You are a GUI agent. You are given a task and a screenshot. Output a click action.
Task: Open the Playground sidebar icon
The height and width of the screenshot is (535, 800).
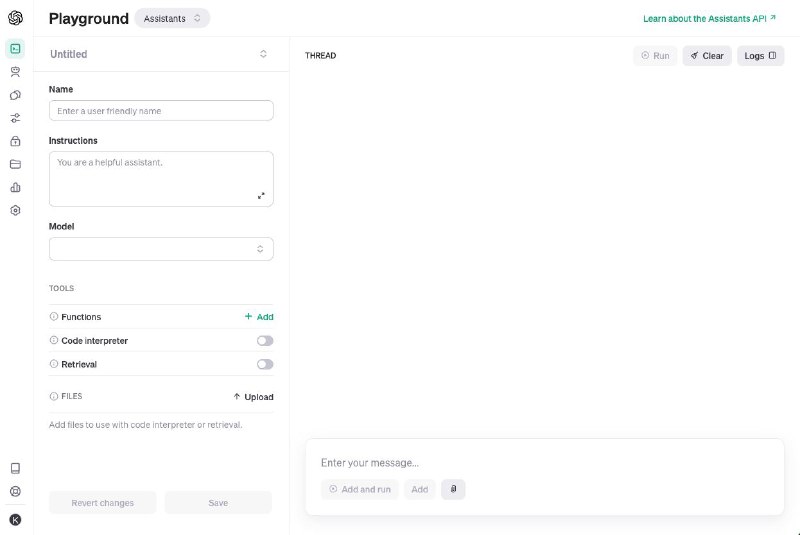[x=15, y=49]
